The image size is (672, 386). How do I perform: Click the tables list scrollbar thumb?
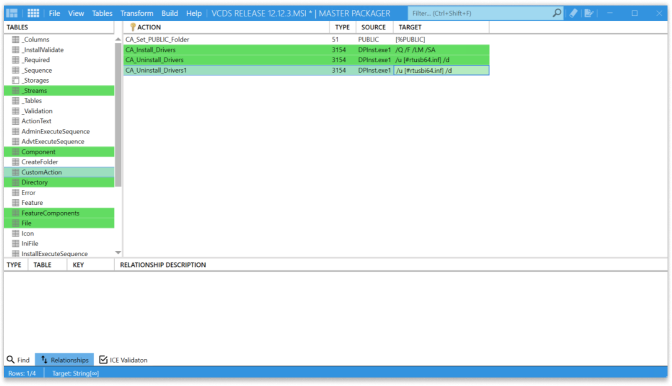click(x=118, y=114)
